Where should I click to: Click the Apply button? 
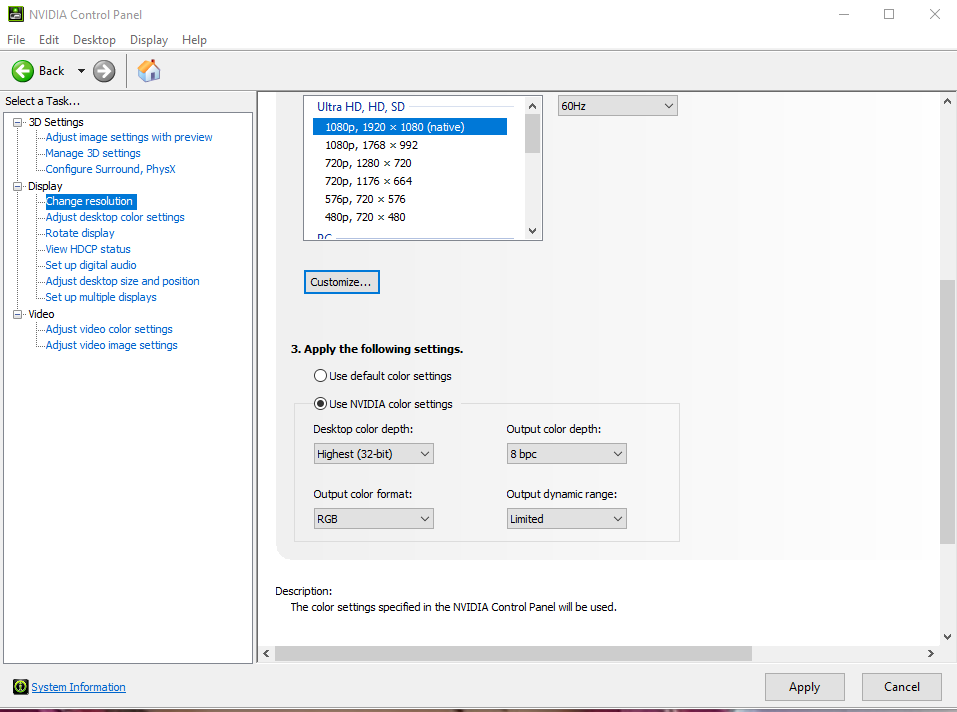pos(804,687)
